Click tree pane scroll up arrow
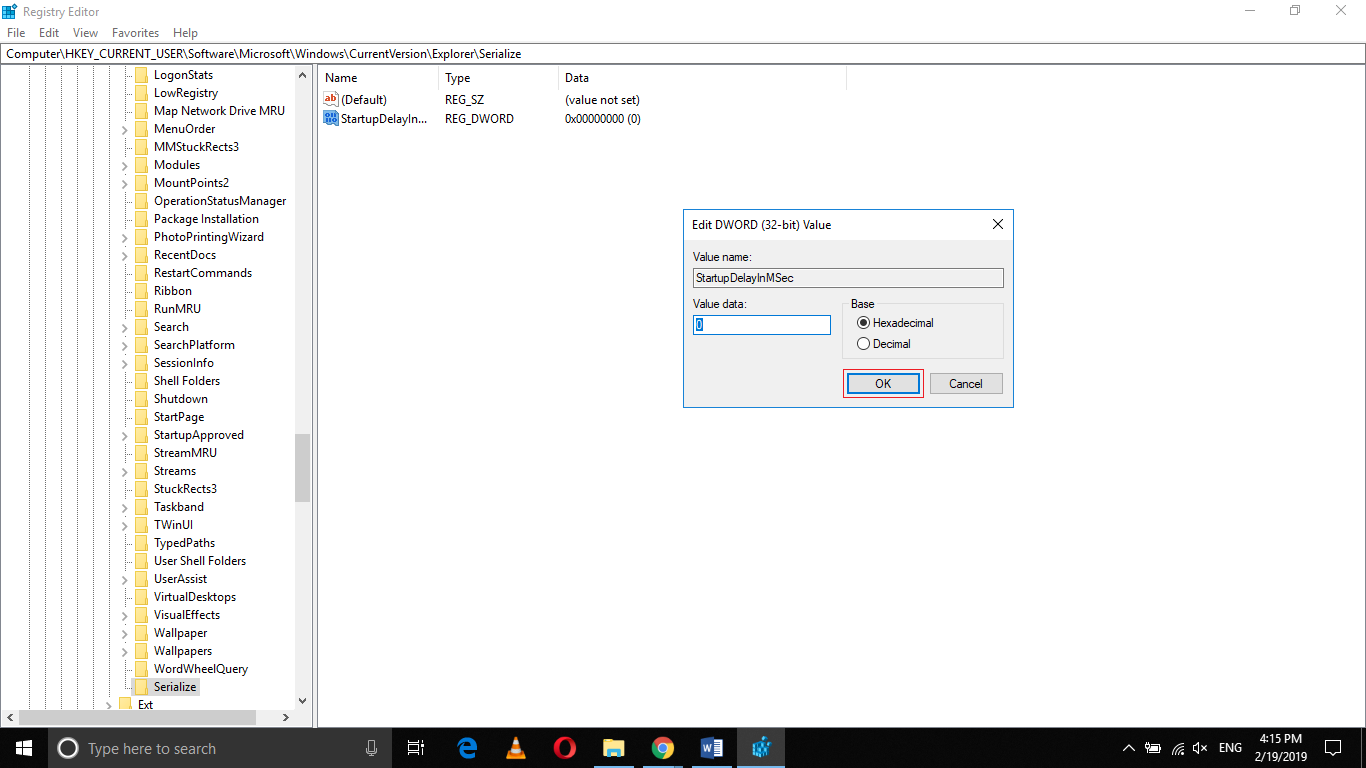 click(x=303, y=75)
